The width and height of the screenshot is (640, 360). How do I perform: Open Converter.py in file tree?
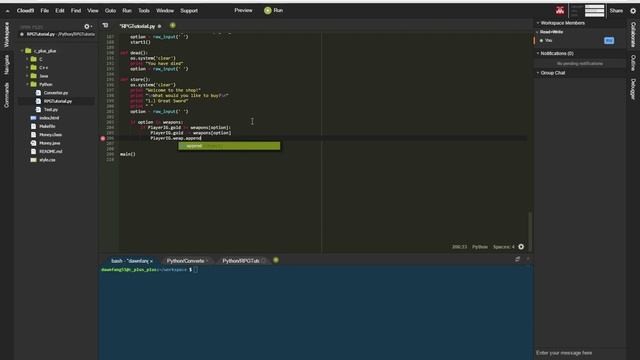56,93
